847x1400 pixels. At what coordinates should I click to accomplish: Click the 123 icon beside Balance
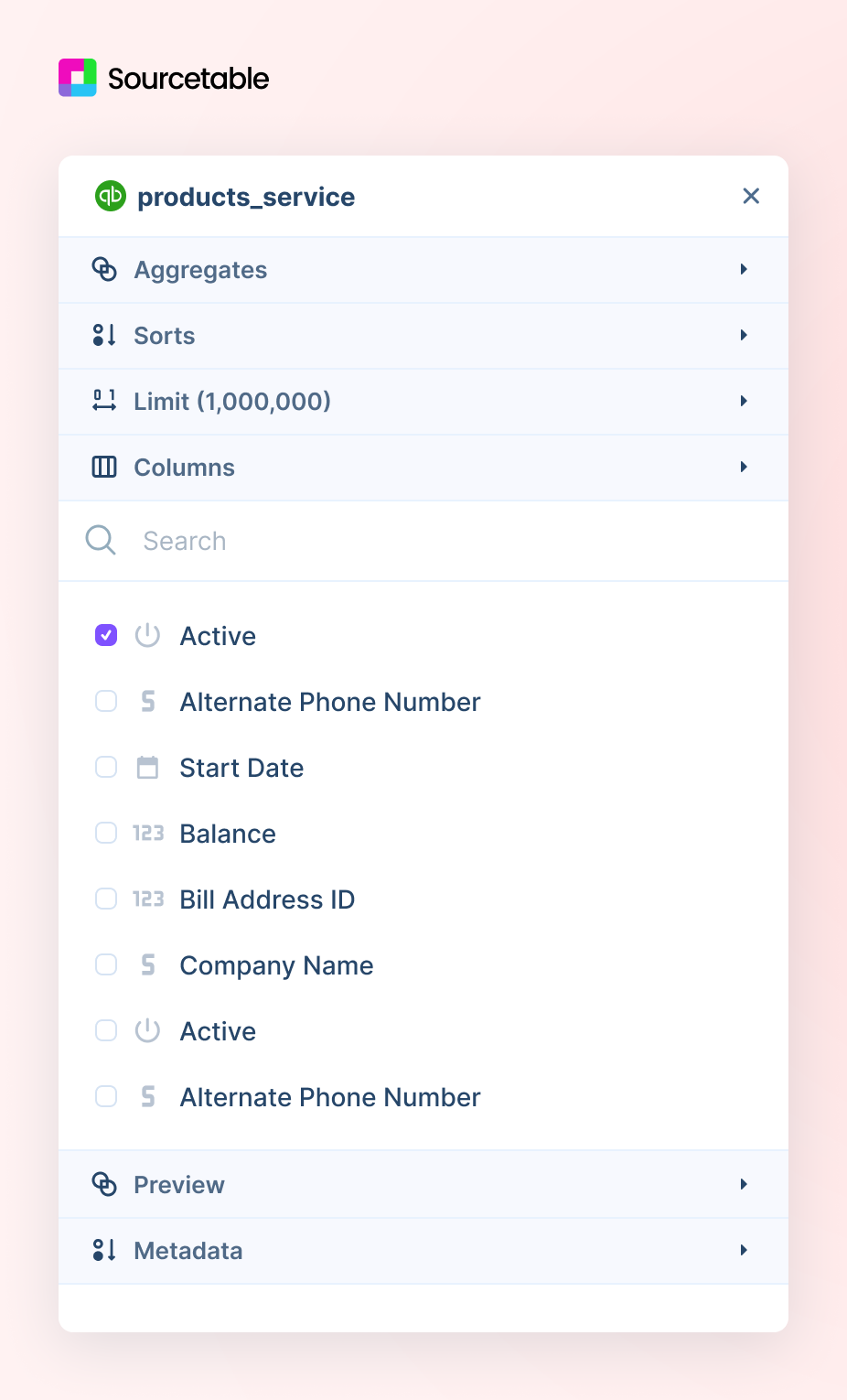click(x=148, y=833)
